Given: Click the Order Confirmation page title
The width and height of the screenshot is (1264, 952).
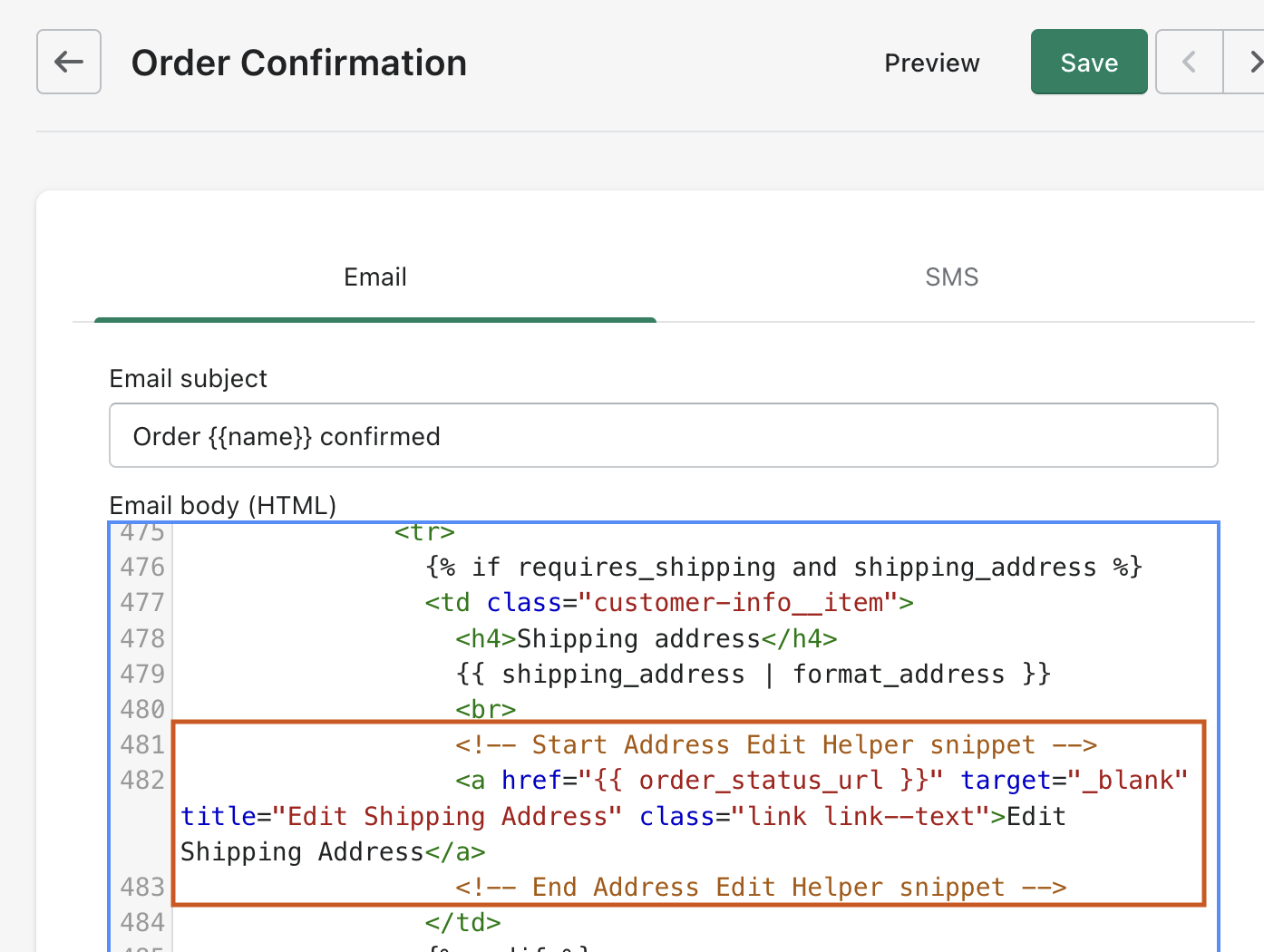Looking at the screenshot, I should [x=299, y=63].
